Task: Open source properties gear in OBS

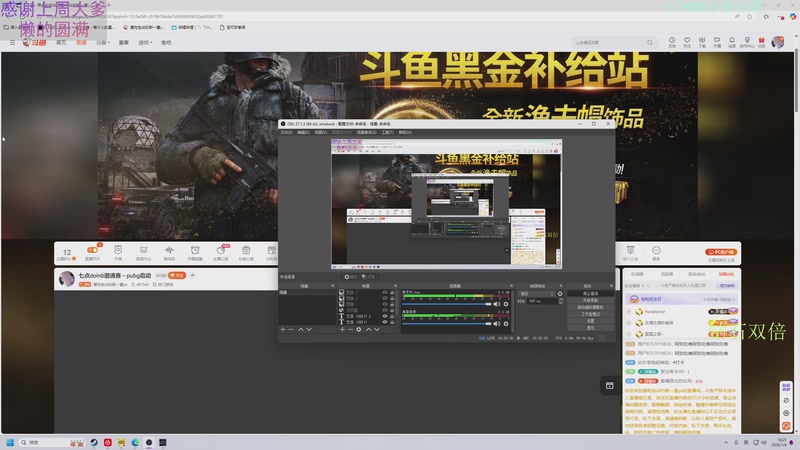Action: (359, 330)
